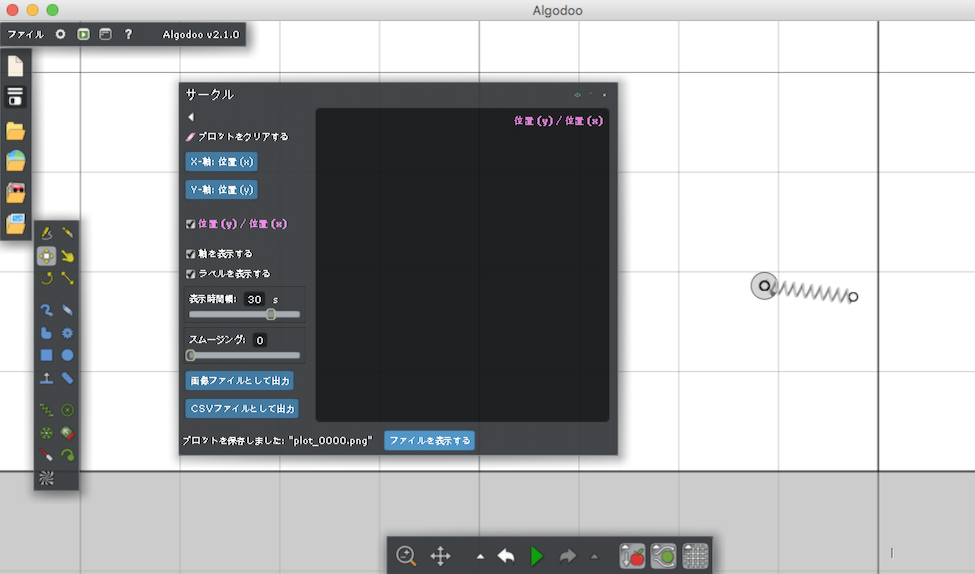Toggle air friction icon with green ball
975x574 pixels.
click(x=663, y=556)
